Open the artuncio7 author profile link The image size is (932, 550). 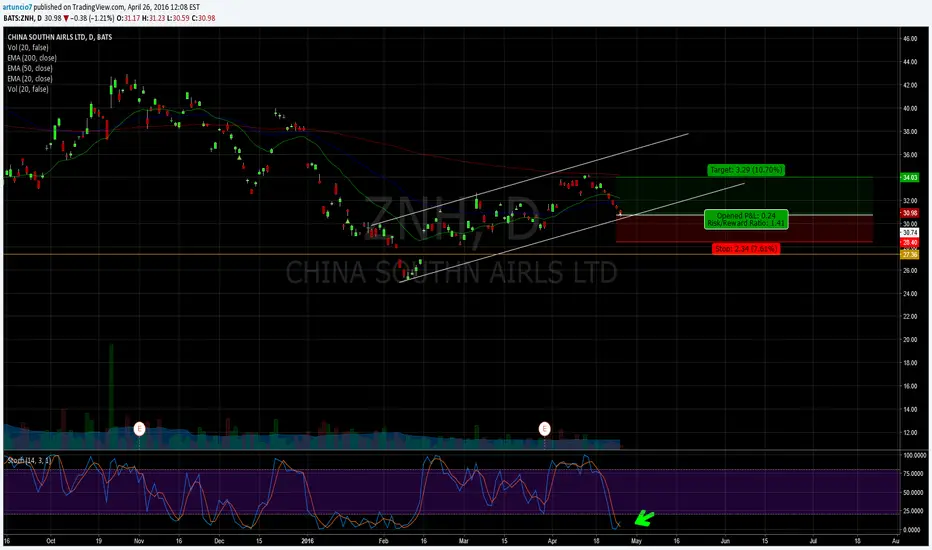[18, 7]
